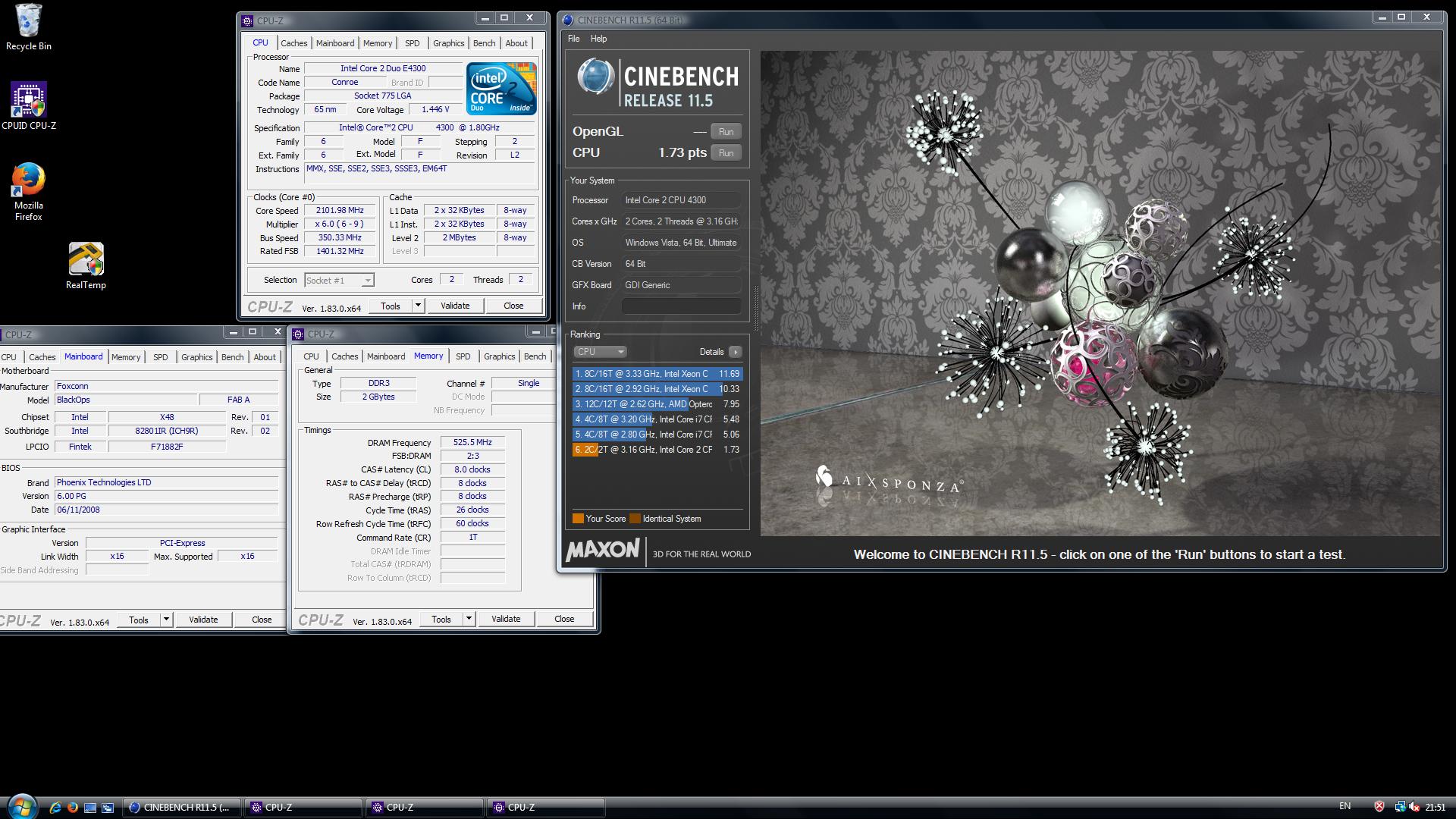Switch to SPD tab in top CPU-Z window
The height and width of the screenshot is (819, 1456).
point(412,43)
